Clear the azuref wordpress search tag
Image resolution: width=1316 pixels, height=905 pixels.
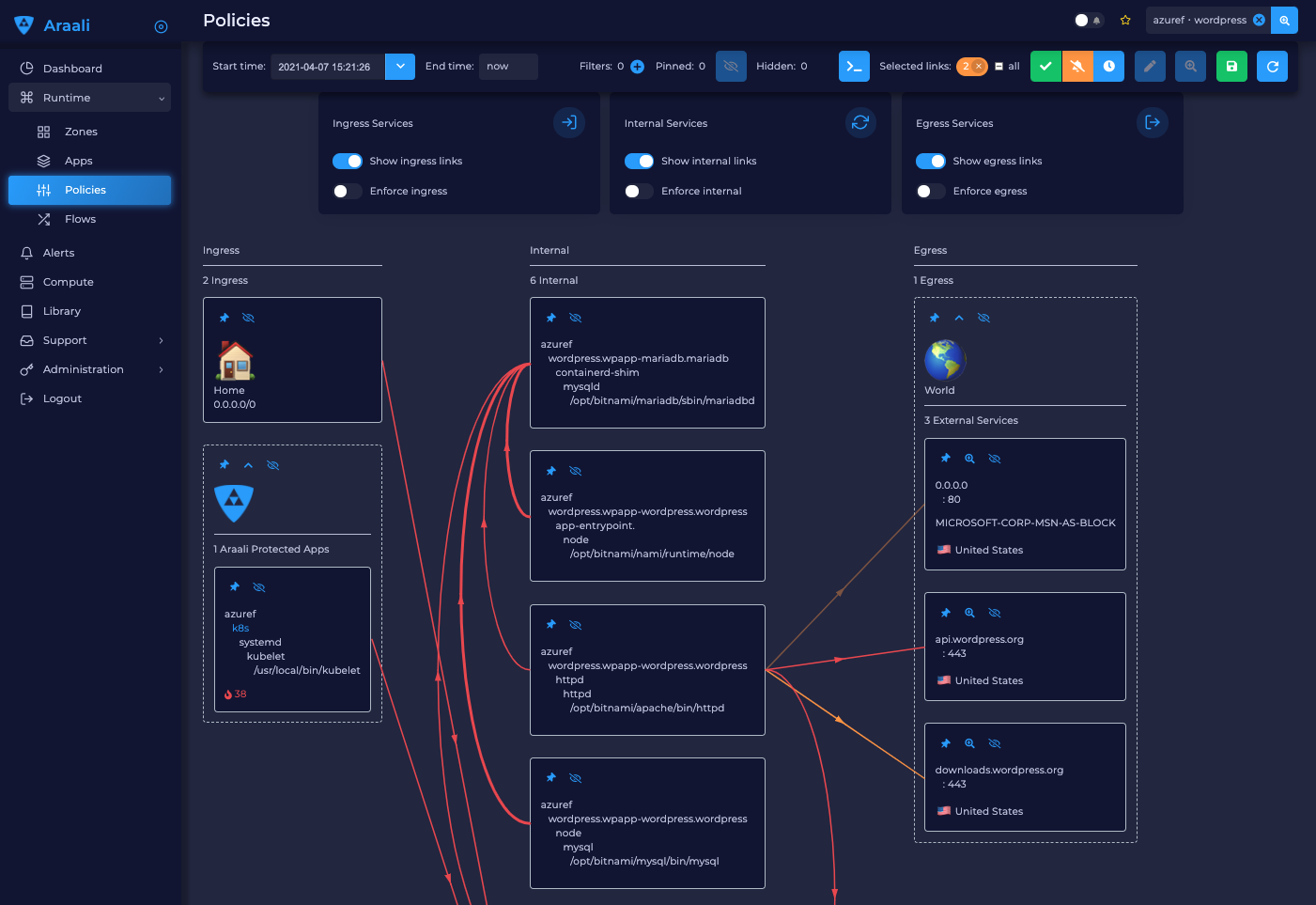click(x=1259, y=20)
